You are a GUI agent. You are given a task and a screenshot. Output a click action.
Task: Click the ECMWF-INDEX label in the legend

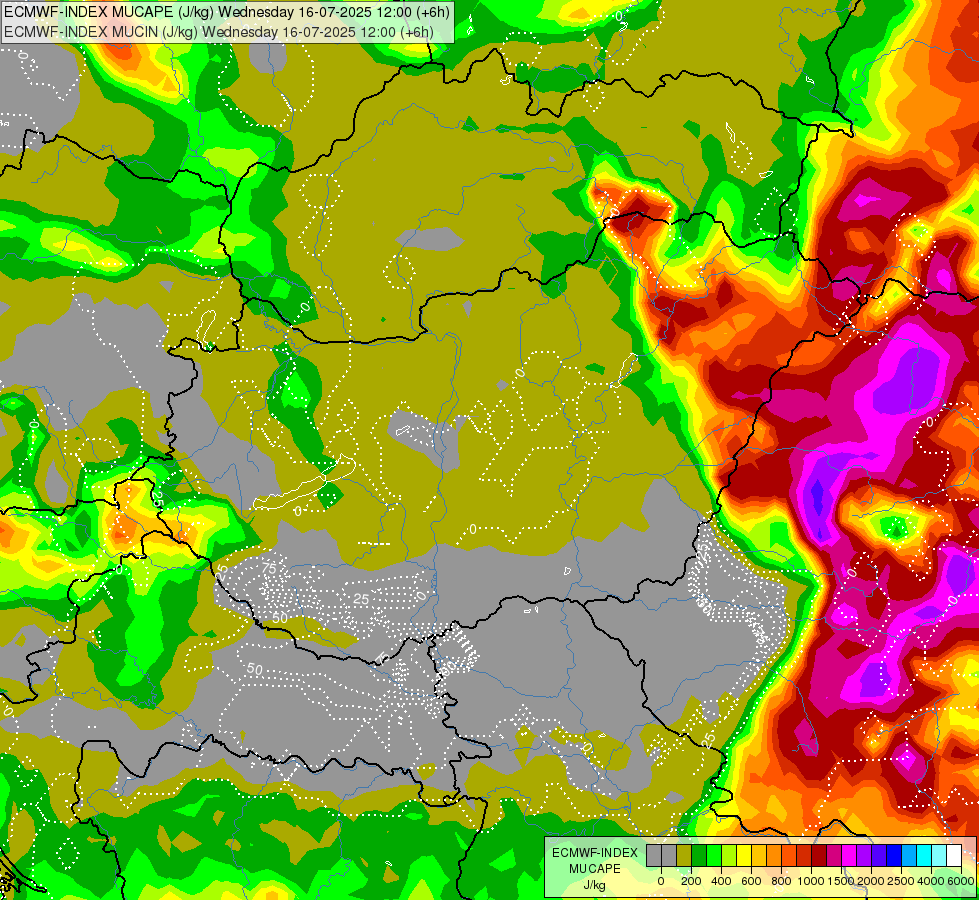595,853
